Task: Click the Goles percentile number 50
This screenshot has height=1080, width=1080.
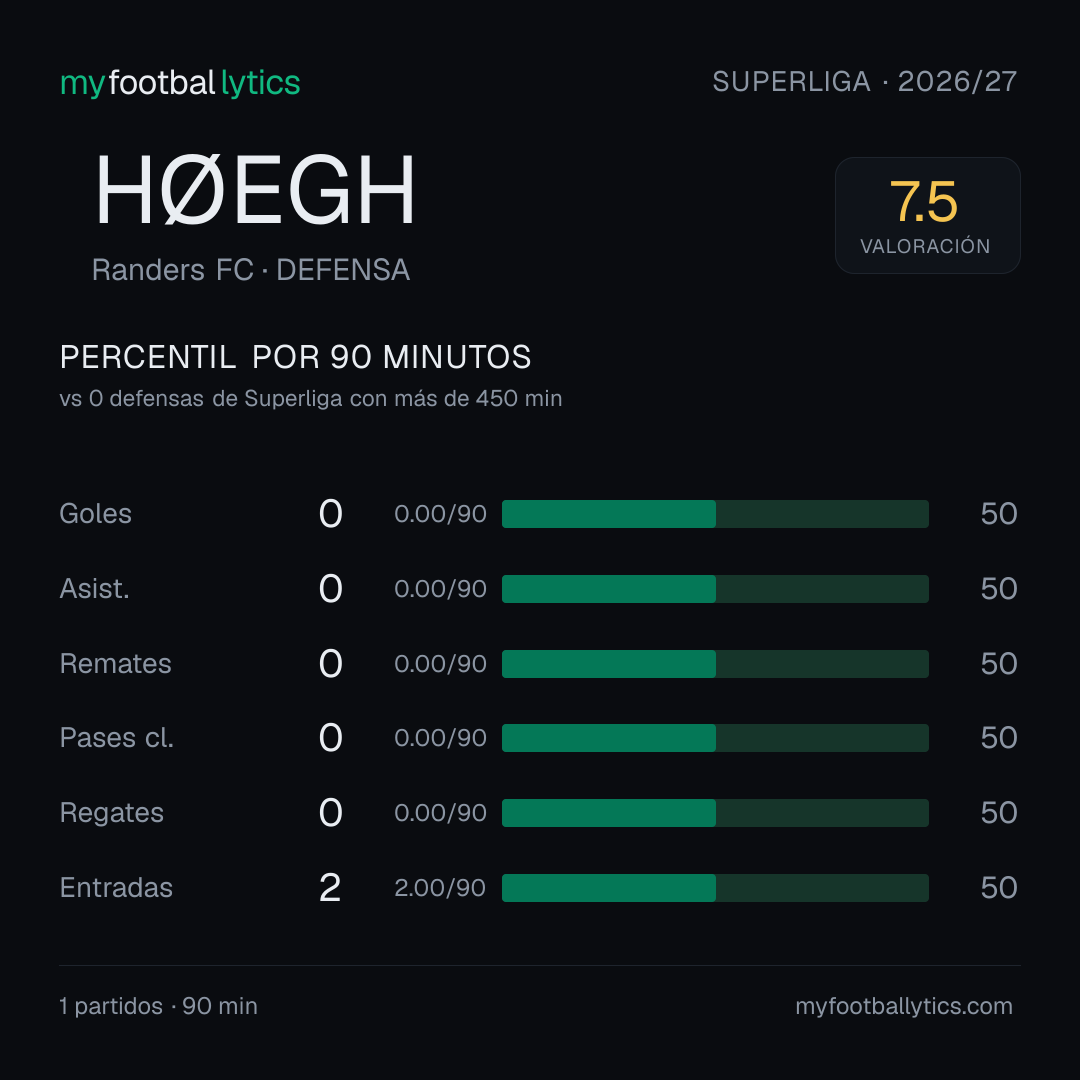Action: (x=999, y=514)
